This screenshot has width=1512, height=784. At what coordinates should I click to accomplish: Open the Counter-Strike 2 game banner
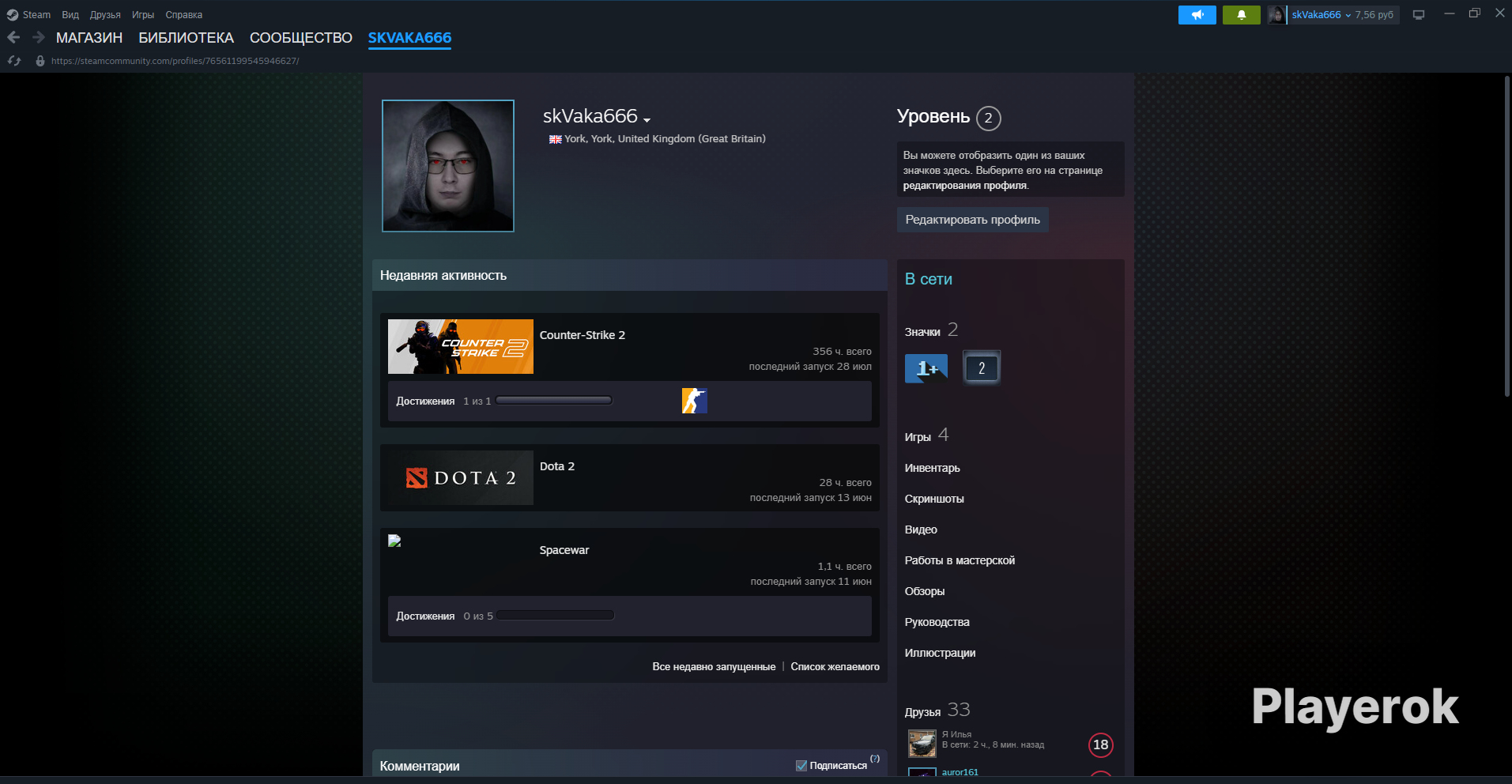tap(461, 346)
